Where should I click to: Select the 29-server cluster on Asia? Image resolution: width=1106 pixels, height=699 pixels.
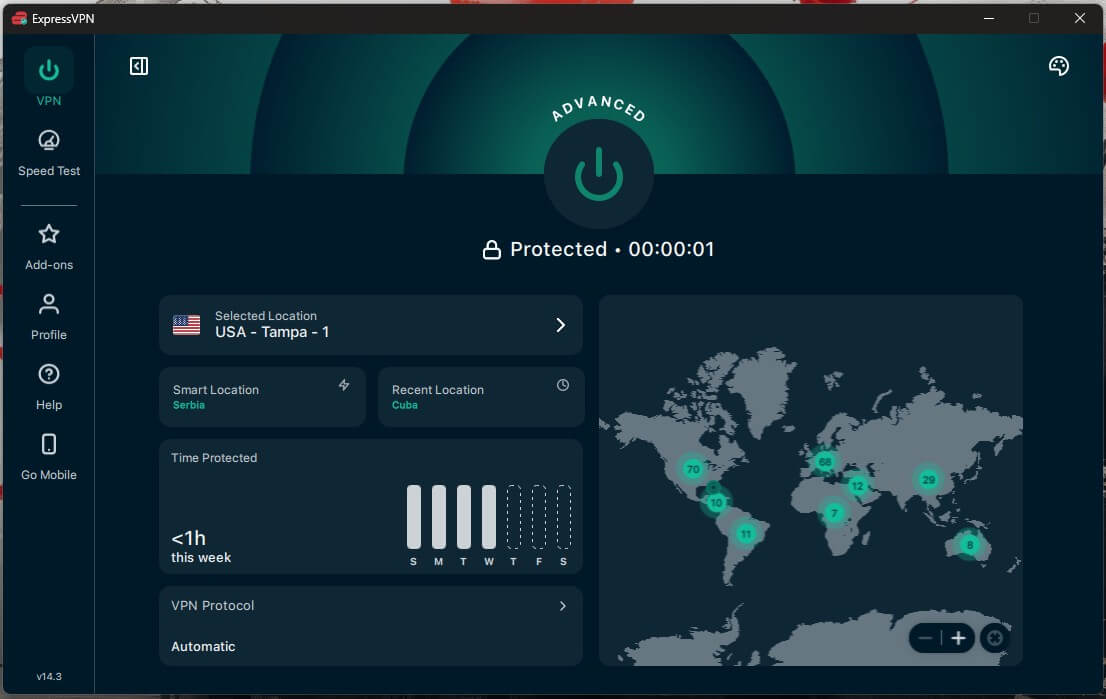coord(928,480)
